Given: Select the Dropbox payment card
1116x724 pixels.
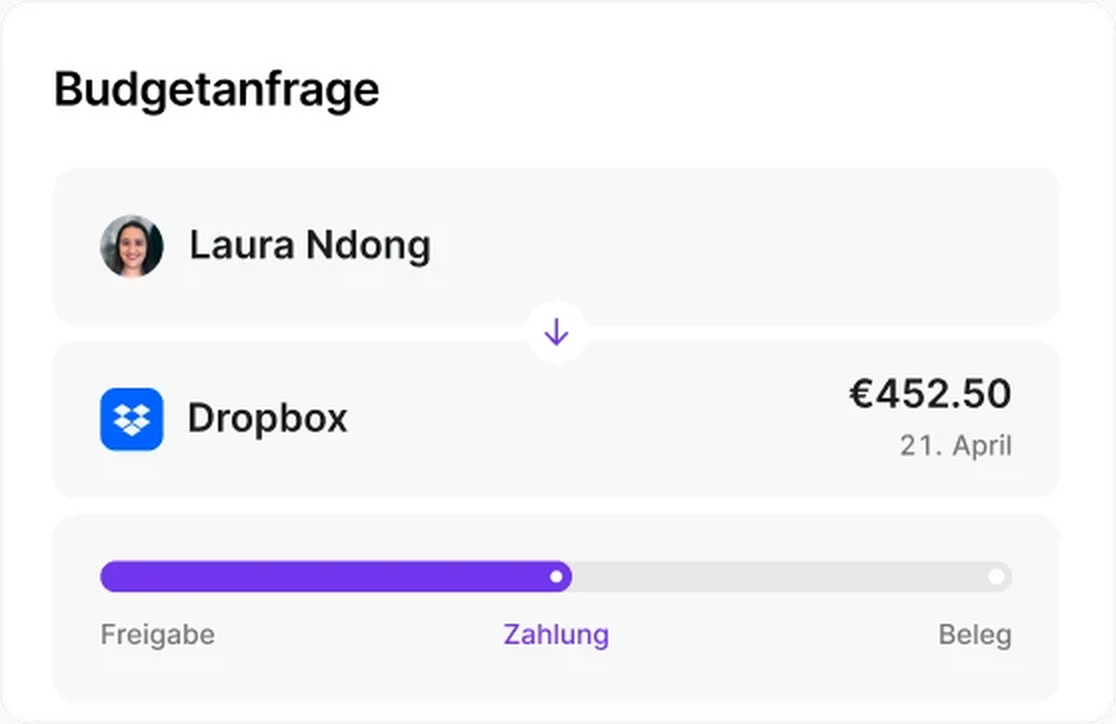Looking at the screenshot, I should [x=557, y=419].
